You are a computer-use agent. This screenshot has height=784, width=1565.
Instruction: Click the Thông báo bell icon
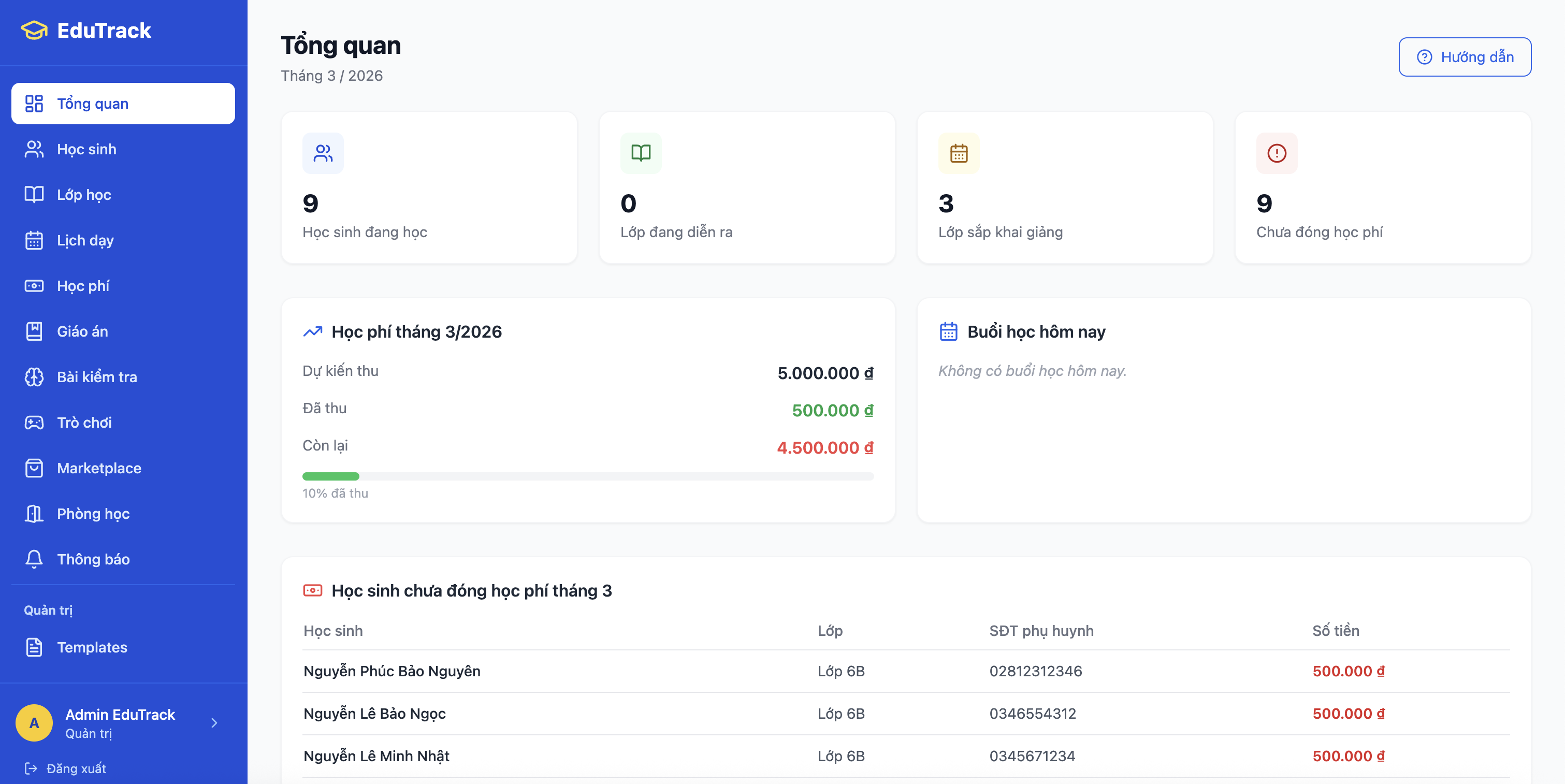tap(34, 559)
